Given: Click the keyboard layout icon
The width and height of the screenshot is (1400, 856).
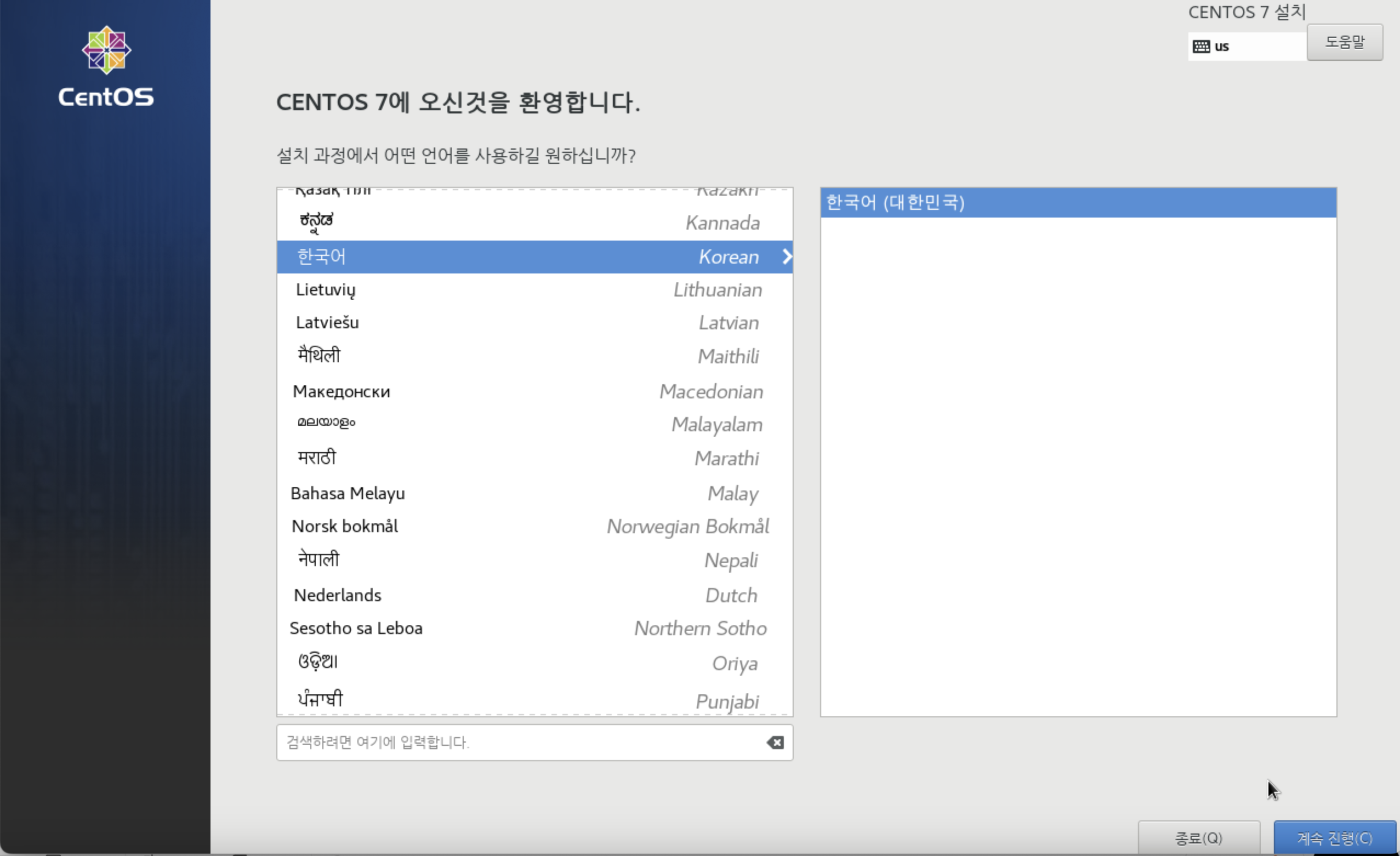Looking at the screenshot, I should (x=1200, y=47).
